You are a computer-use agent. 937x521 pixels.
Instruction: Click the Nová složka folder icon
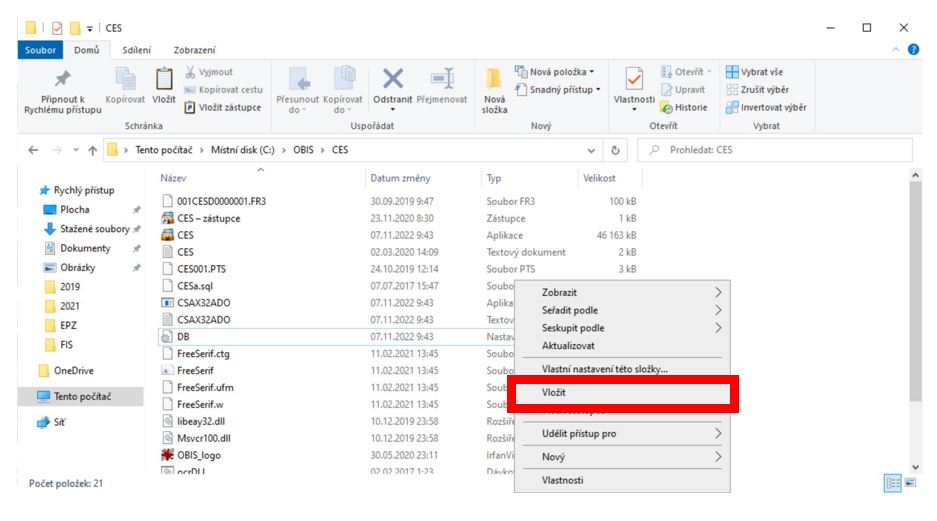point(494,79)
